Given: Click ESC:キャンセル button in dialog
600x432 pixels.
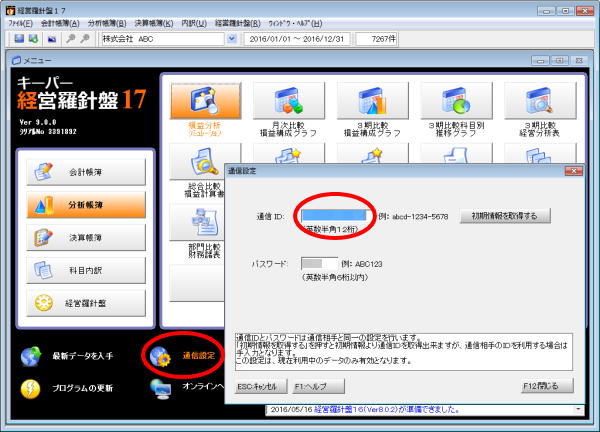Looking at the screenshot, I should [x=261, y=386].
